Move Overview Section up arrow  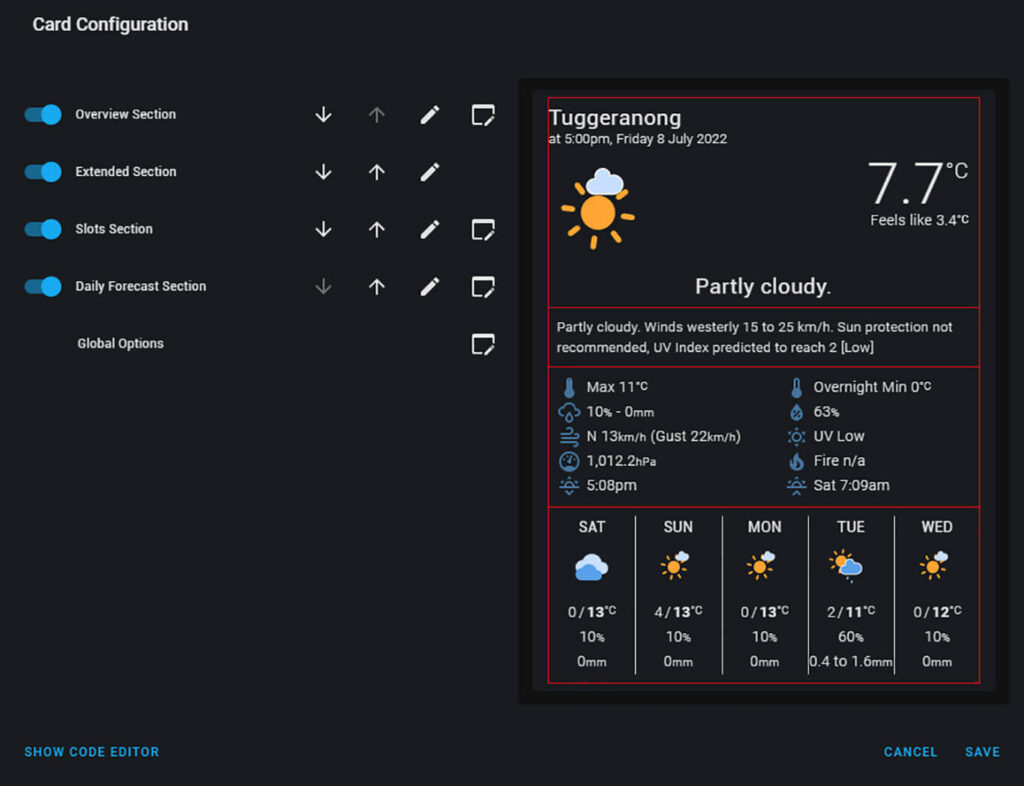376,115
